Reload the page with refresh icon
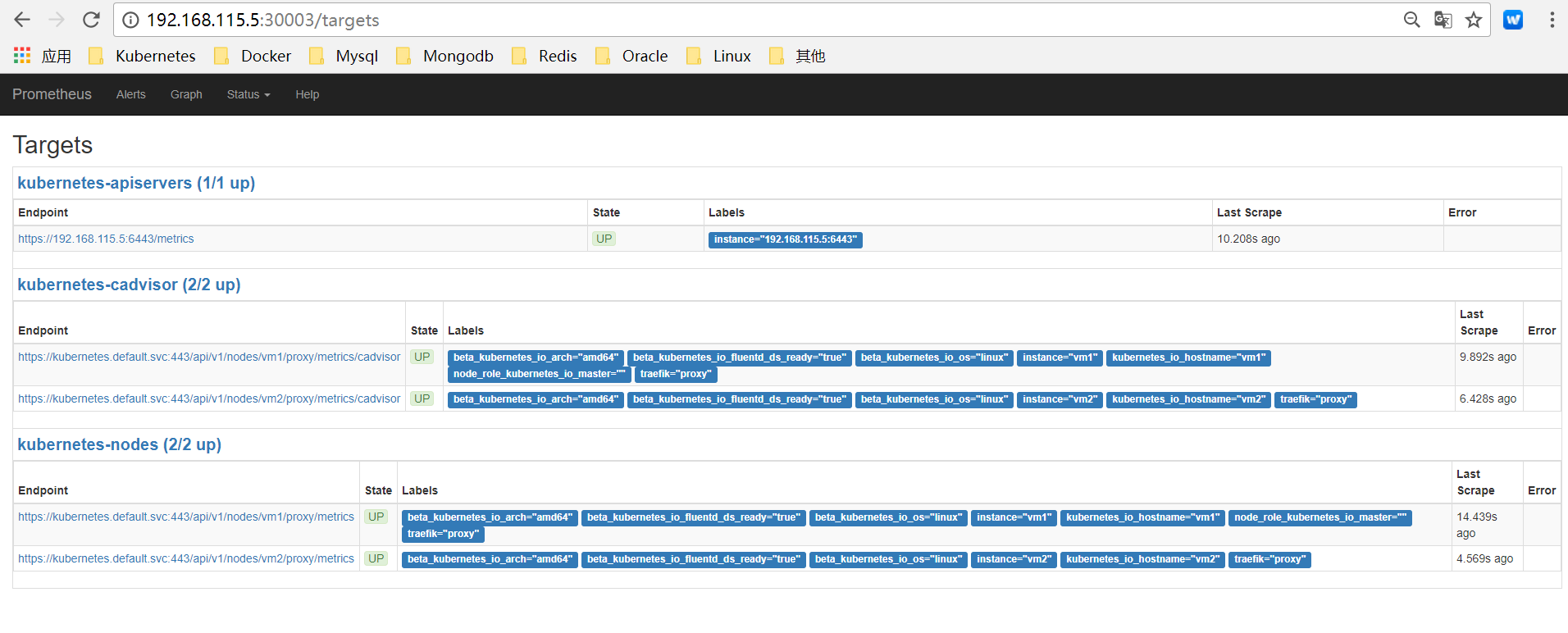This screenshot has height=633, width=1568. pos(91,20)
